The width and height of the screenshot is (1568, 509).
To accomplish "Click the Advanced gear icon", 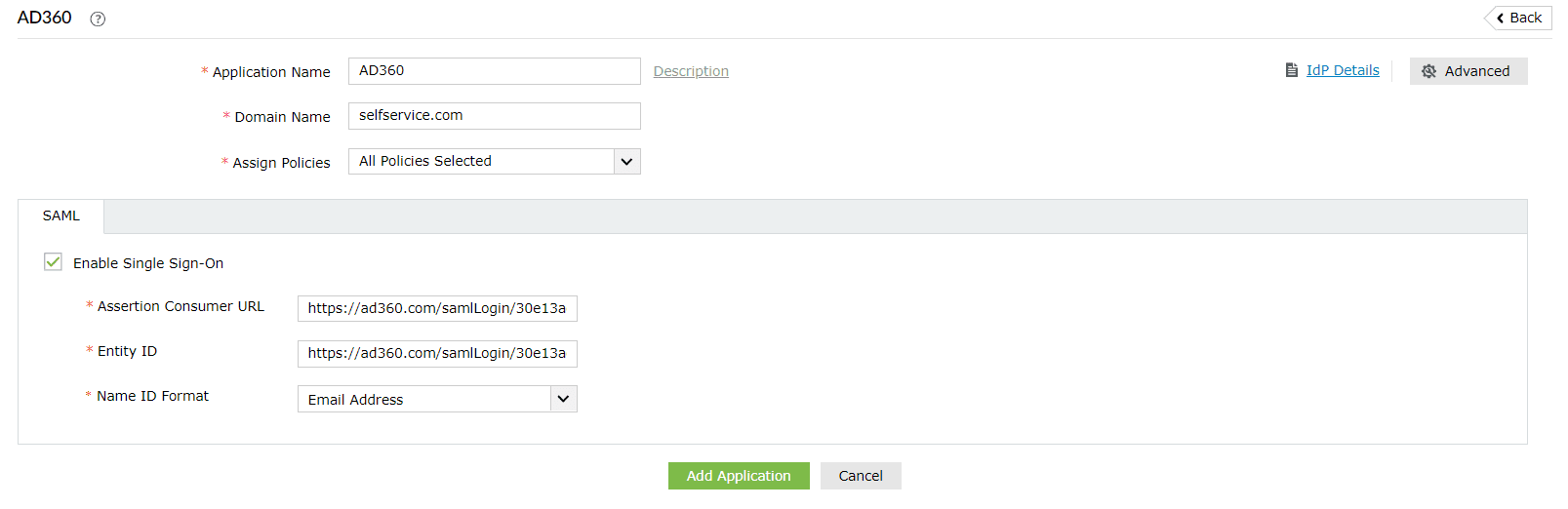I will click(1429, 71).
